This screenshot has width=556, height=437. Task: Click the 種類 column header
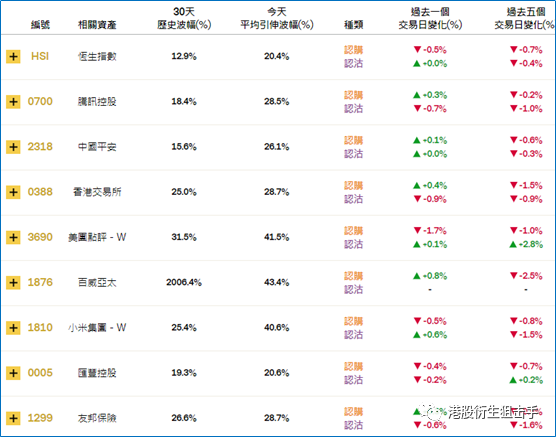(354, 24)
